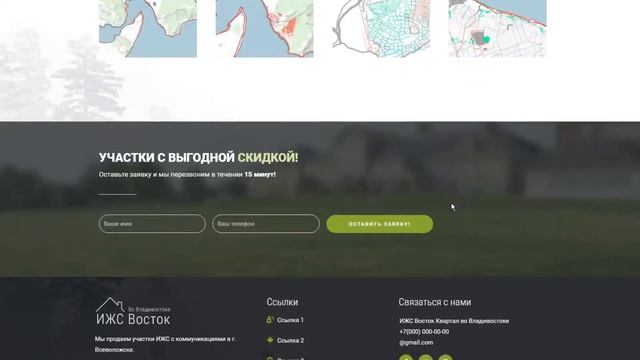Screen dimensions: 640x360
Task: Click the 'Ссылки' footer heading
Action: coord(282,302)
